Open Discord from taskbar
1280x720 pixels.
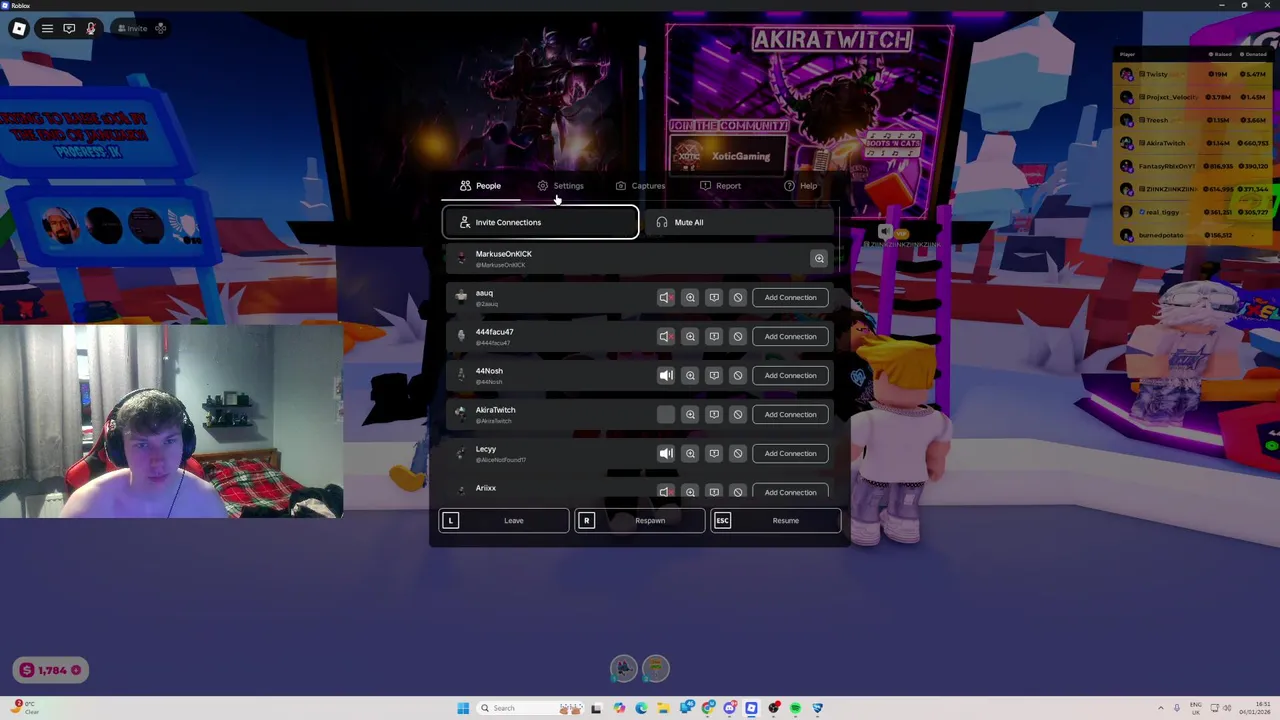(x=729, y=708)
